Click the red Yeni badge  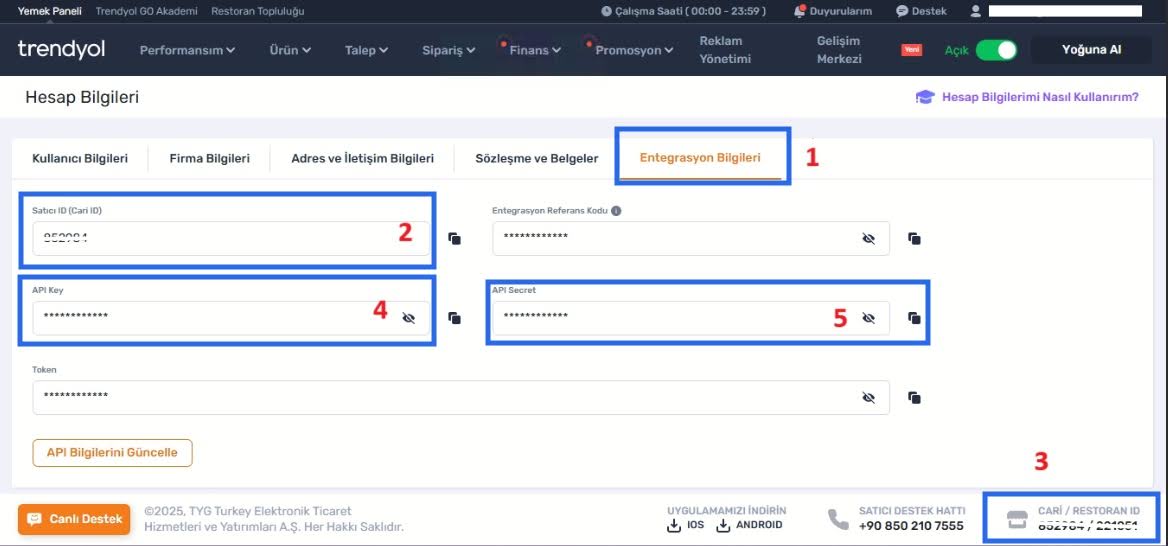coord(912,50)
